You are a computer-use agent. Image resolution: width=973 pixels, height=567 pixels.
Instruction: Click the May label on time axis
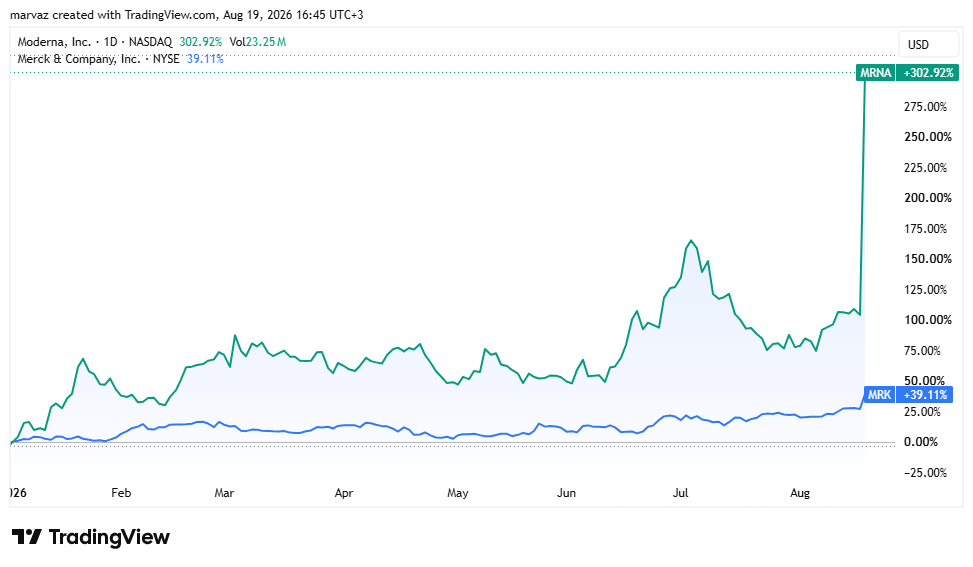click(457, 493)
